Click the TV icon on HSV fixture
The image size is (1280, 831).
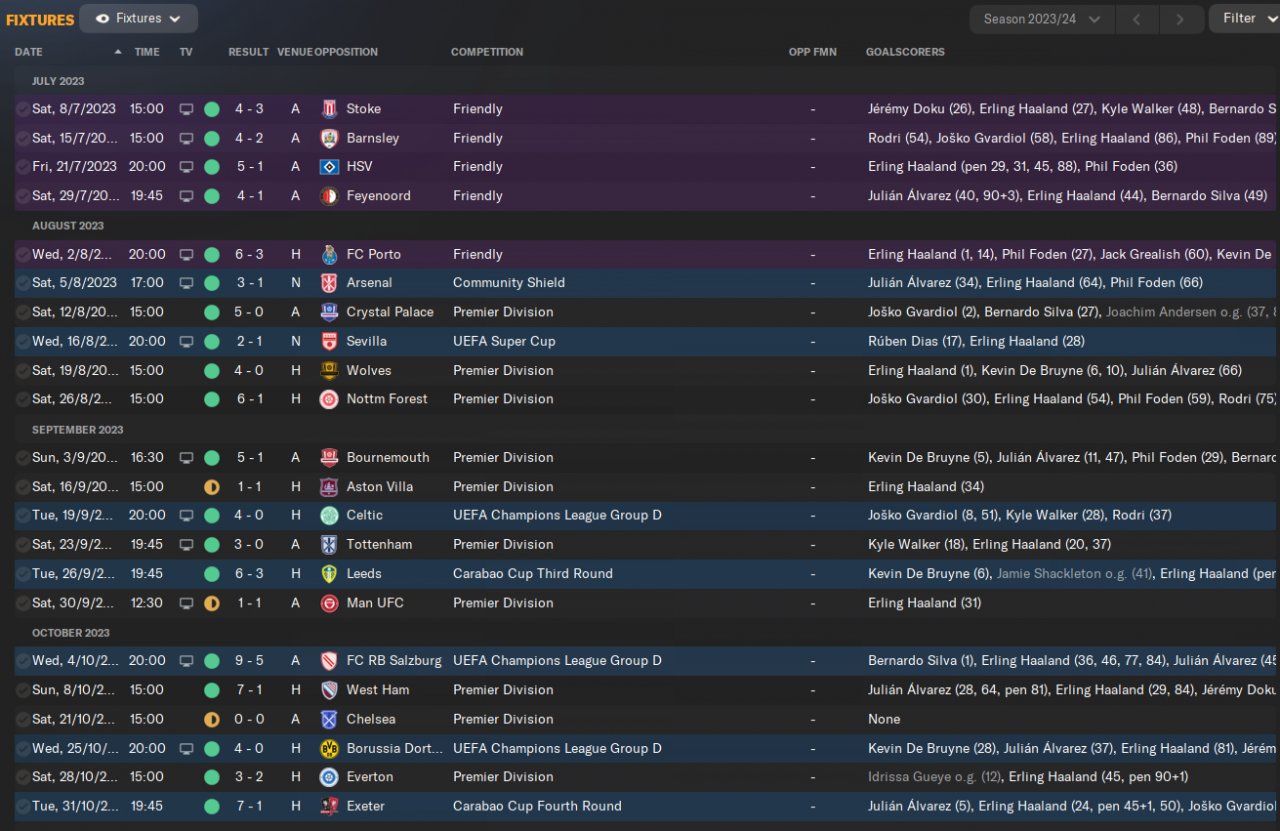coord(186,167)
